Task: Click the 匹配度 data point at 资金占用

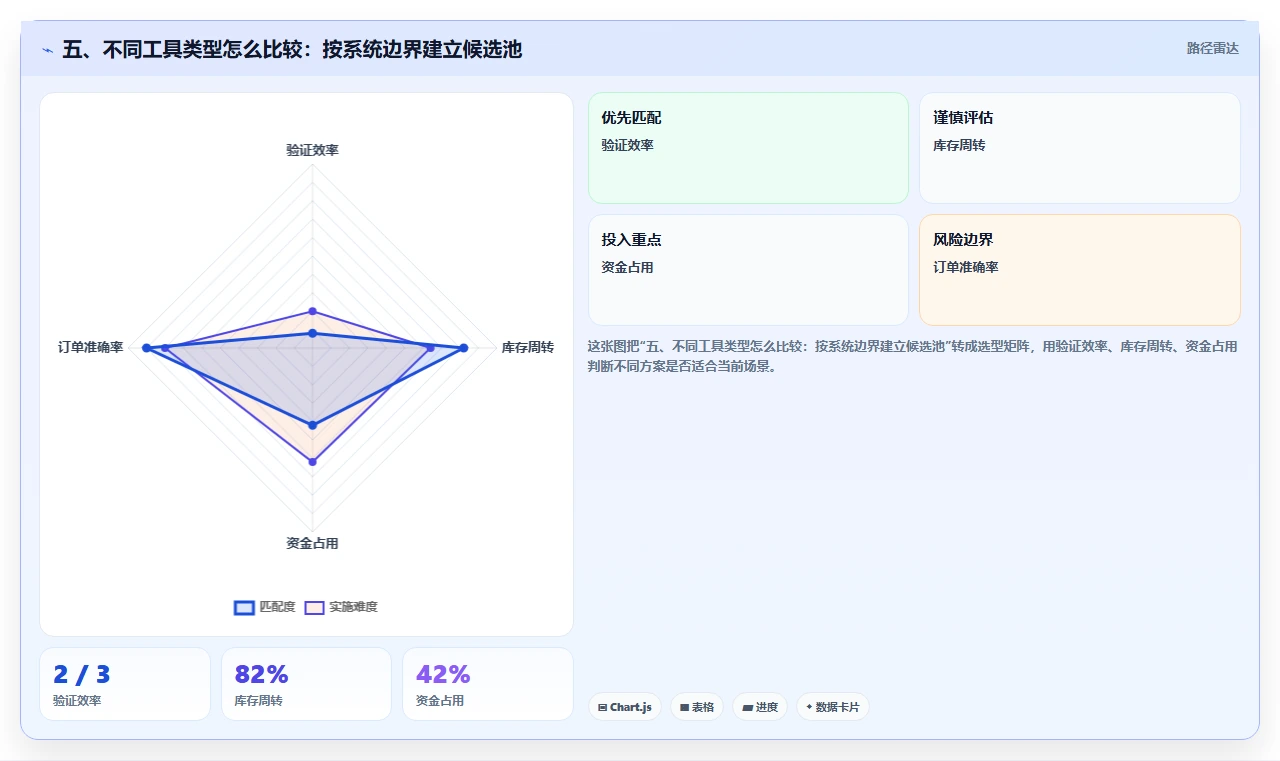Action: 312,425
